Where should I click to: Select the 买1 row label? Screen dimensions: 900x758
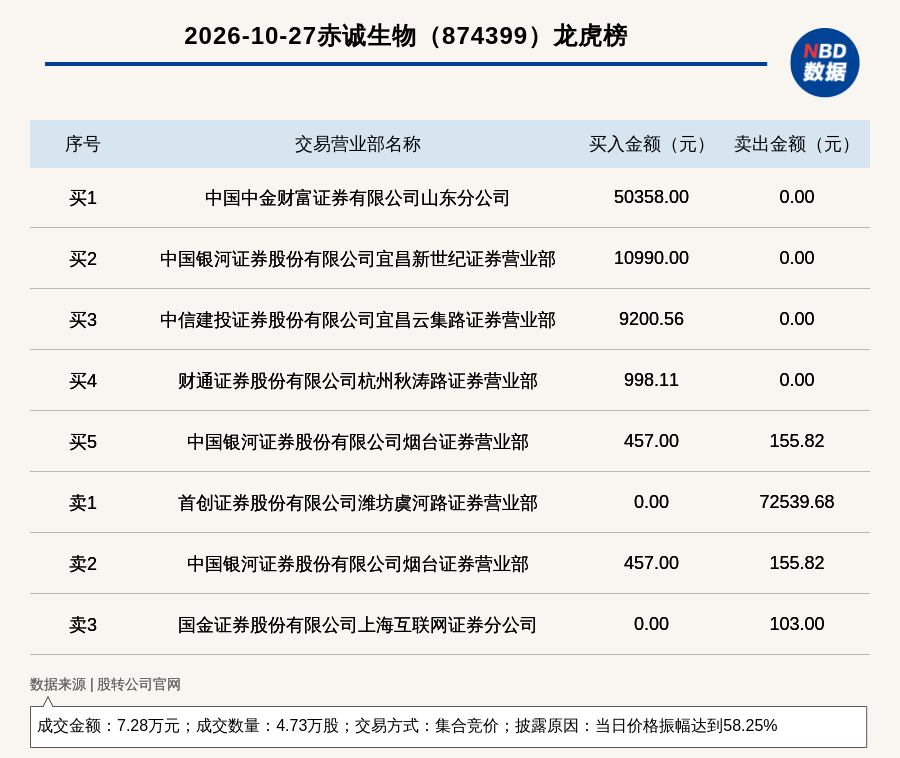[83, 198]
